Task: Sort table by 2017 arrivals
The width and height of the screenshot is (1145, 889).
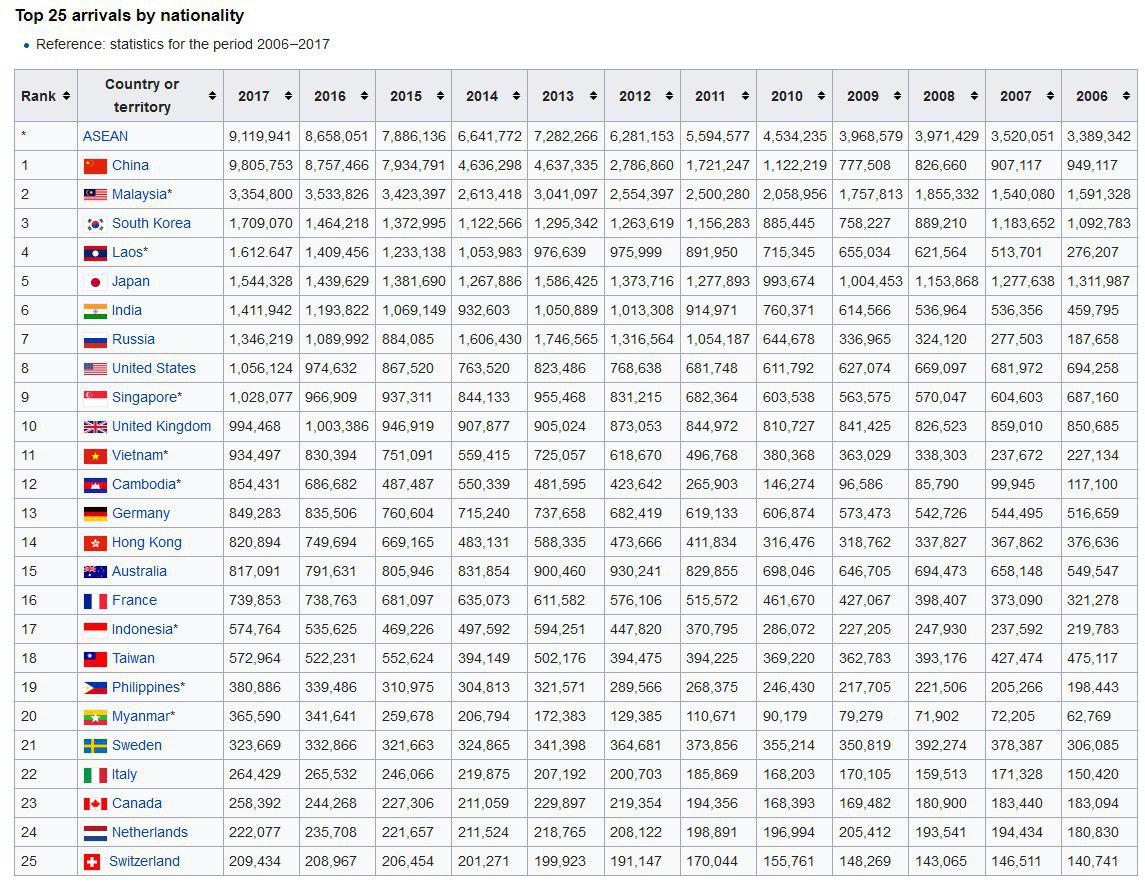Action: coord(288,97)
